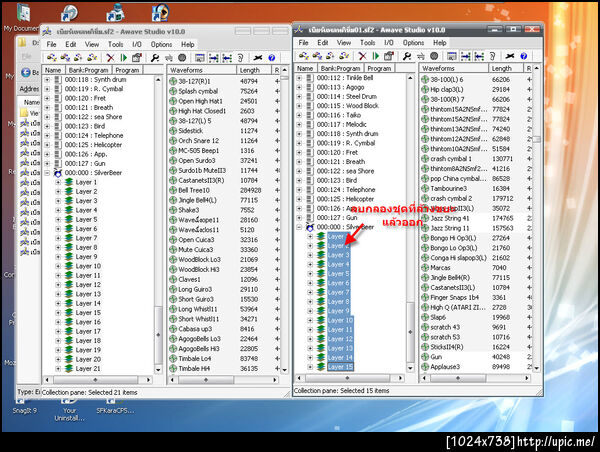The image size is (600, 452).
Task: Click down arrow of right window waveform list scrollbar
Action: (x=536, y=368)
